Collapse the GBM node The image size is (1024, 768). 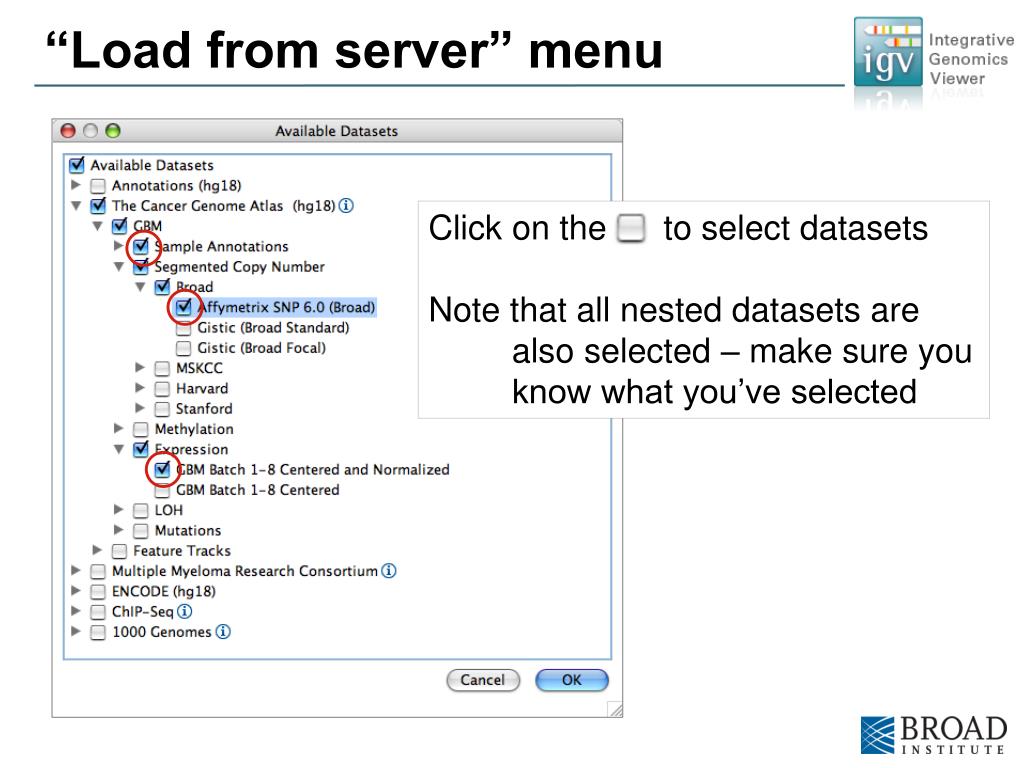click(97, 226)
